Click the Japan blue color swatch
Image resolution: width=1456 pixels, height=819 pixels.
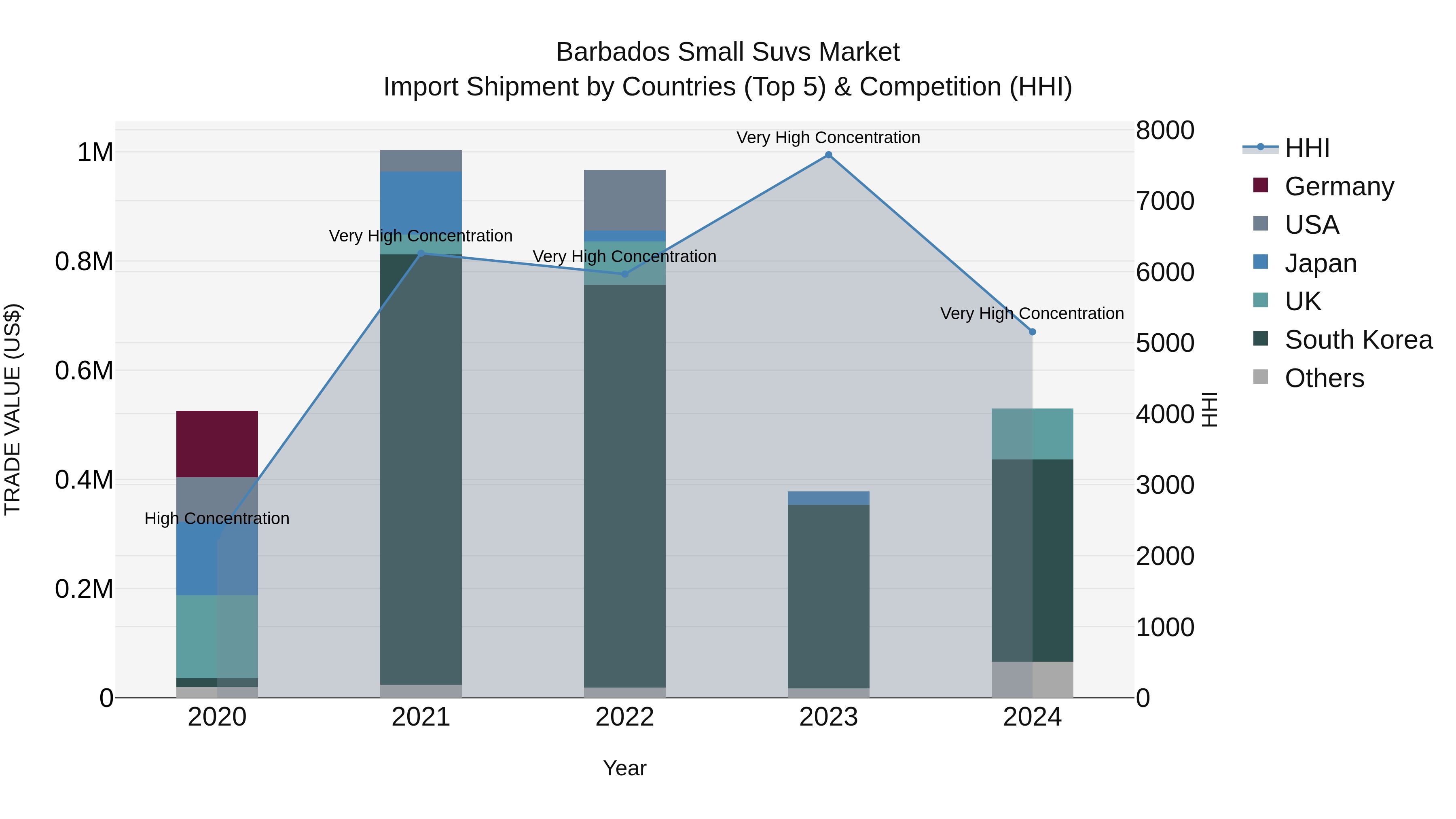[x=1260, y=262]
